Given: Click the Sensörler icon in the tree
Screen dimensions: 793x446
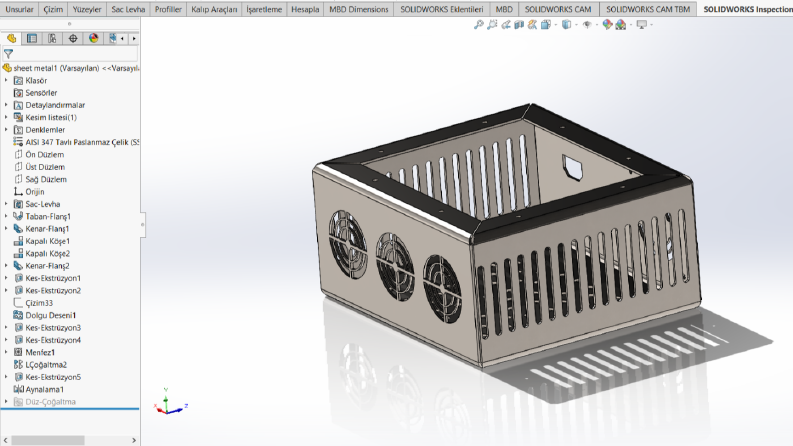Looking at the screenshot, I should pyautogui.click(x=18, y=93).
